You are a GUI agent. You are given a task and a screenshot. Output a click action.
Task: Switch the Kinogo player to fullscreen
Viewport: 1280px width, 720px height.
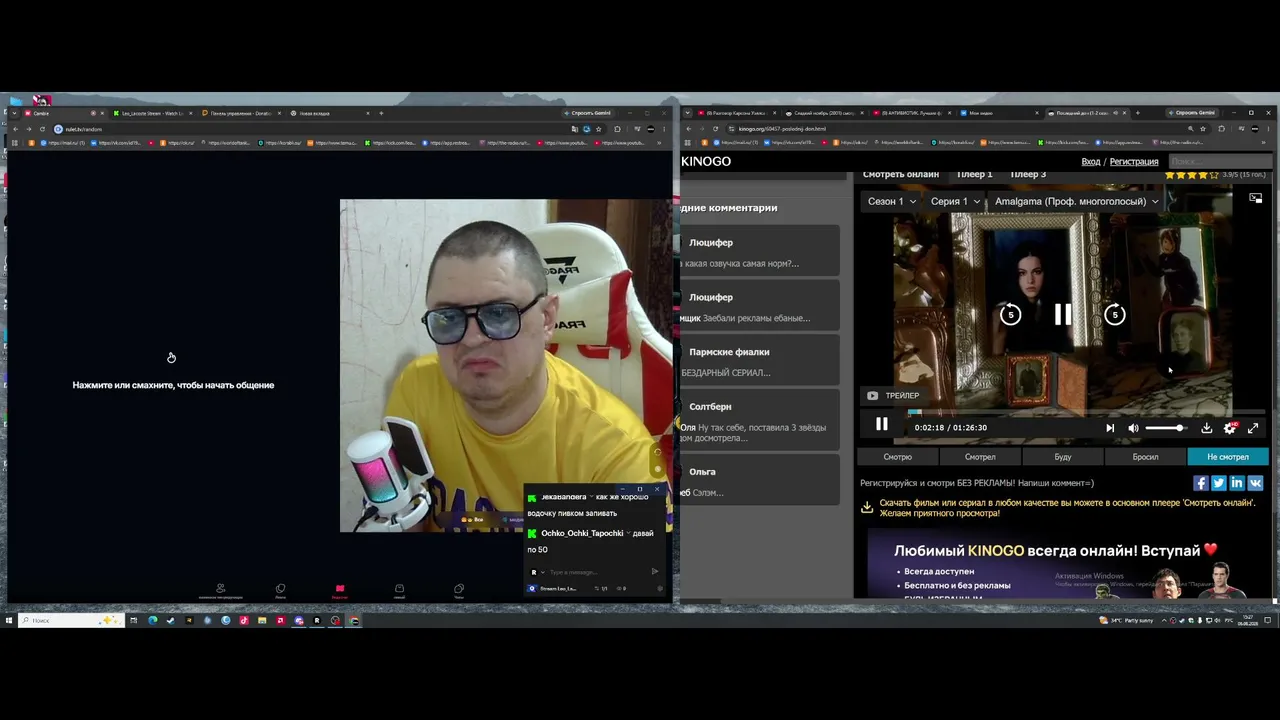click(1253, 428)
